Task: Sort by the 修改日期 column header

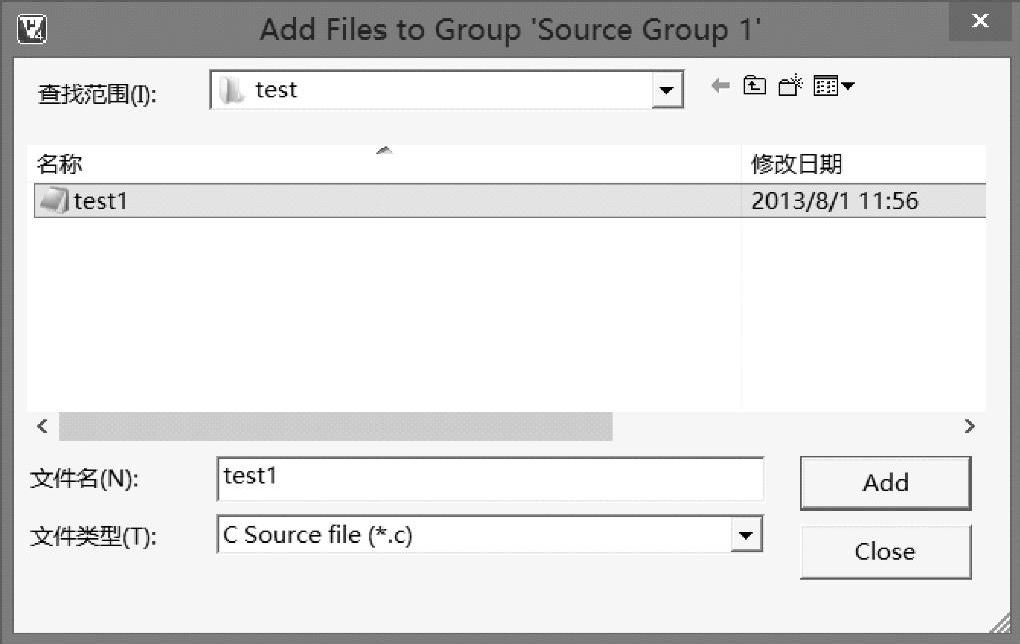Action: coord(796,164)
